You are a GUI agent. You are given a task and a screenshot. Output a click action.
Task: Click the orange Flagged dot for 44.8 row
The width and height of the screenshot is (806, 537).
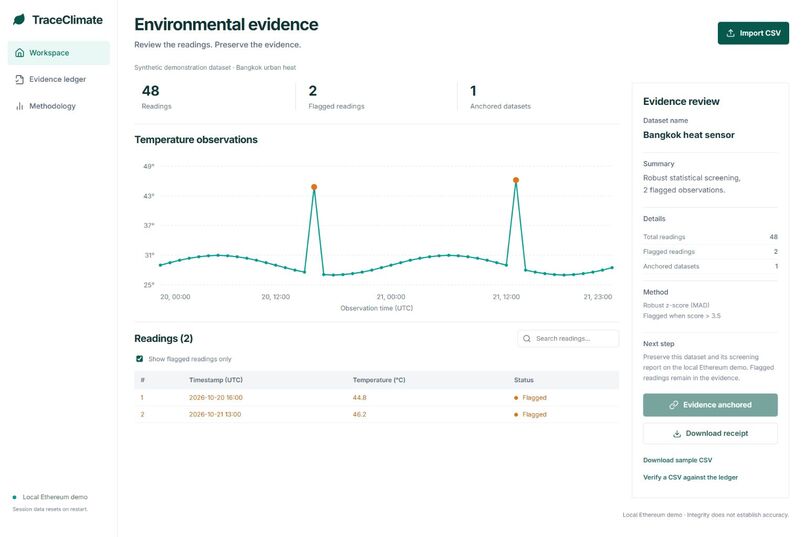click(516, 398)
